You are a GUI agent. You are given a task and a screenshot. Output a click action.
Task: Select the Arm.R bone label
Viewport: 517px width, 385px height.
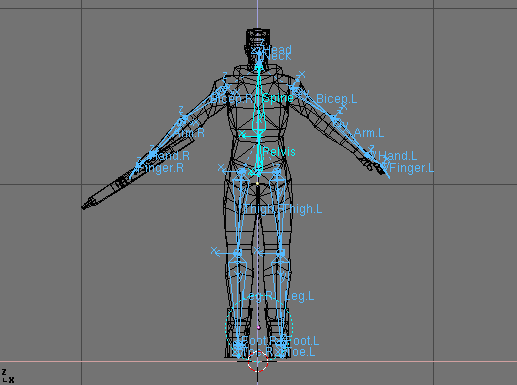(x=189, y=133)
